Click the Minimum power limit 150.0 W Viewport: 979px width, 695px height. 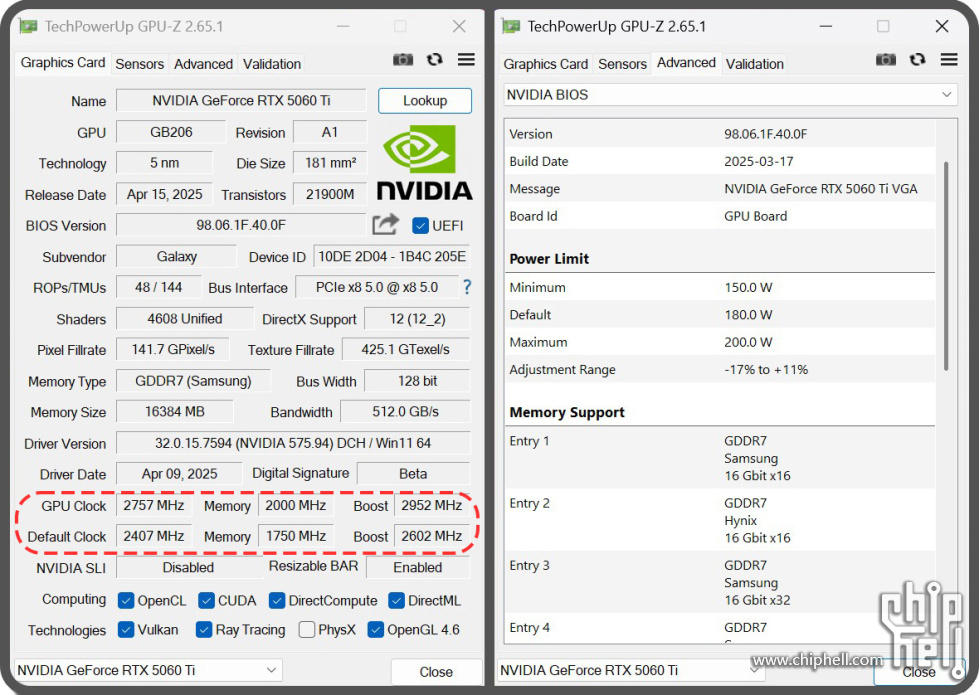click(x=748, y=287)
